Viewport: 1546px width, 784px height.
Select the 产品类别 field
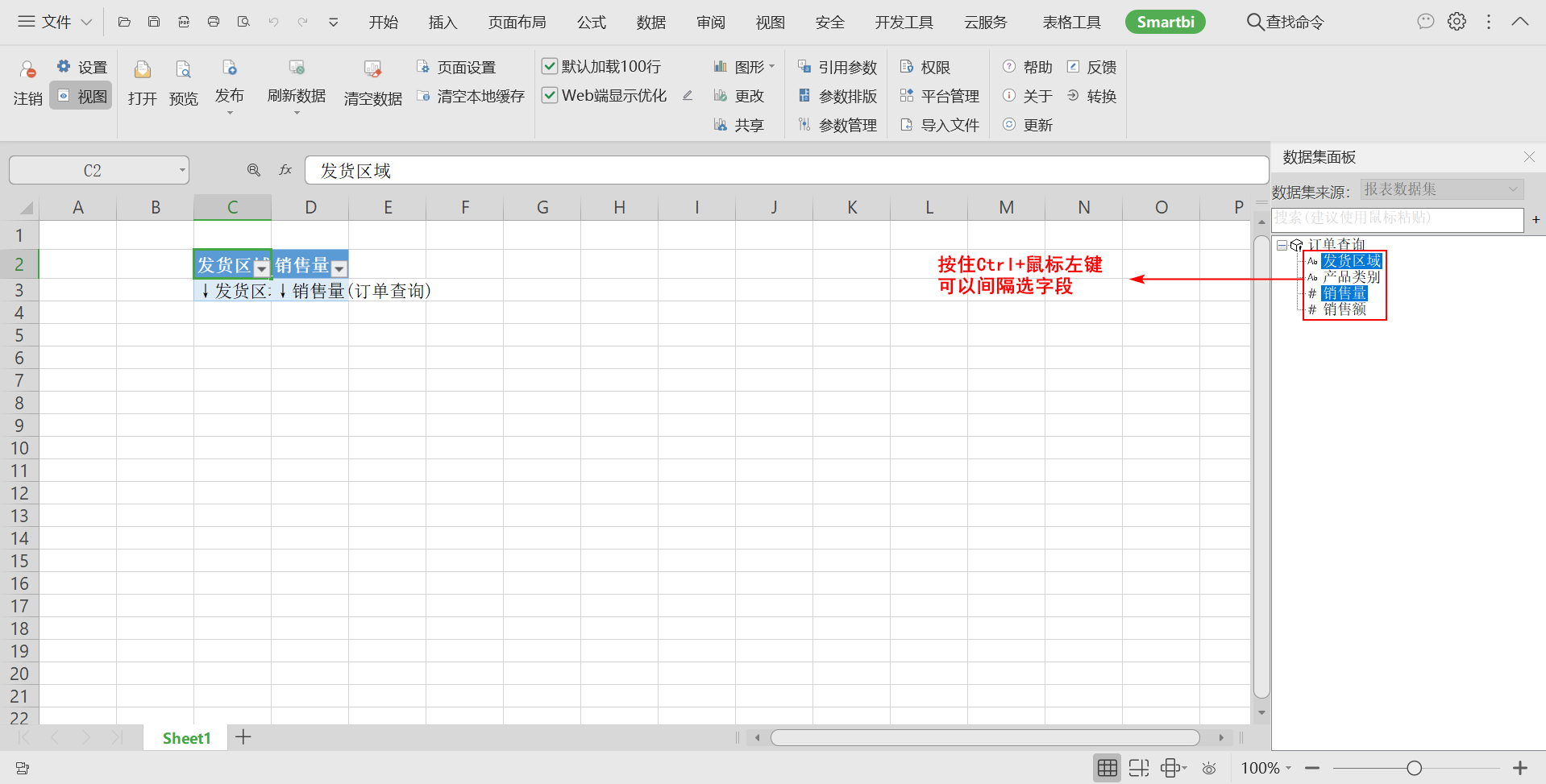click(x=1351, y=277)
